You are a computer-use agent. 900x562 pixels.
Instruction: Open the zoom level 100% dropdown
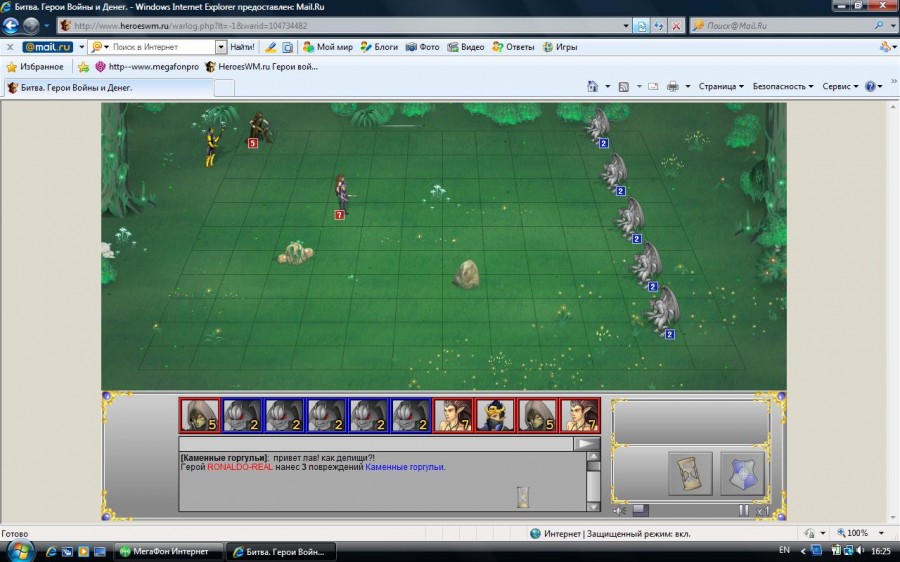coord(881,533)
